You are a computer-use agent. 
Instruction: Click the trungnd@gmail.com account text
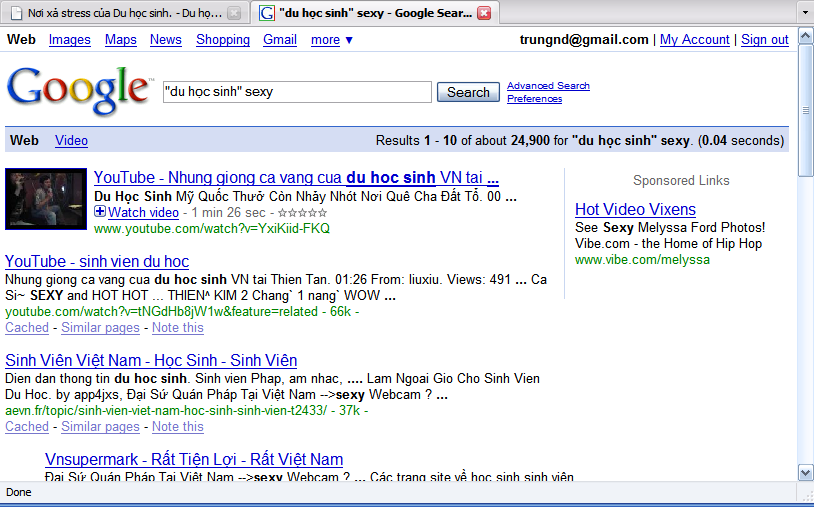click(x=584, y=40)
